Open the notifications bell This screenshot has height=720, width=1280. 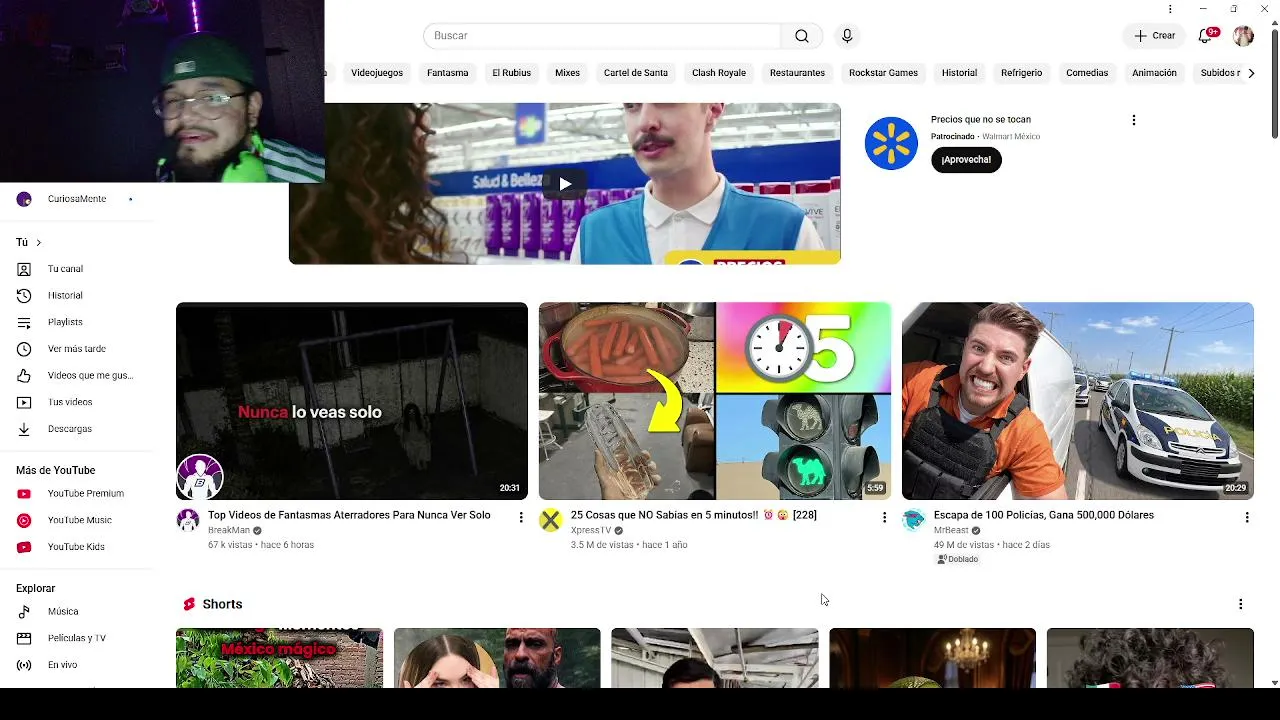pos(1206,36)
